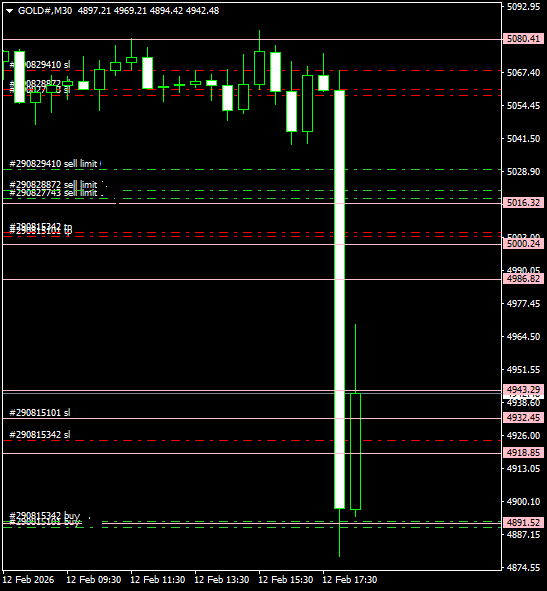Select the large white bearish candle body
The width and height of the screenshot is (547, 591).
(x=340, y=299)
